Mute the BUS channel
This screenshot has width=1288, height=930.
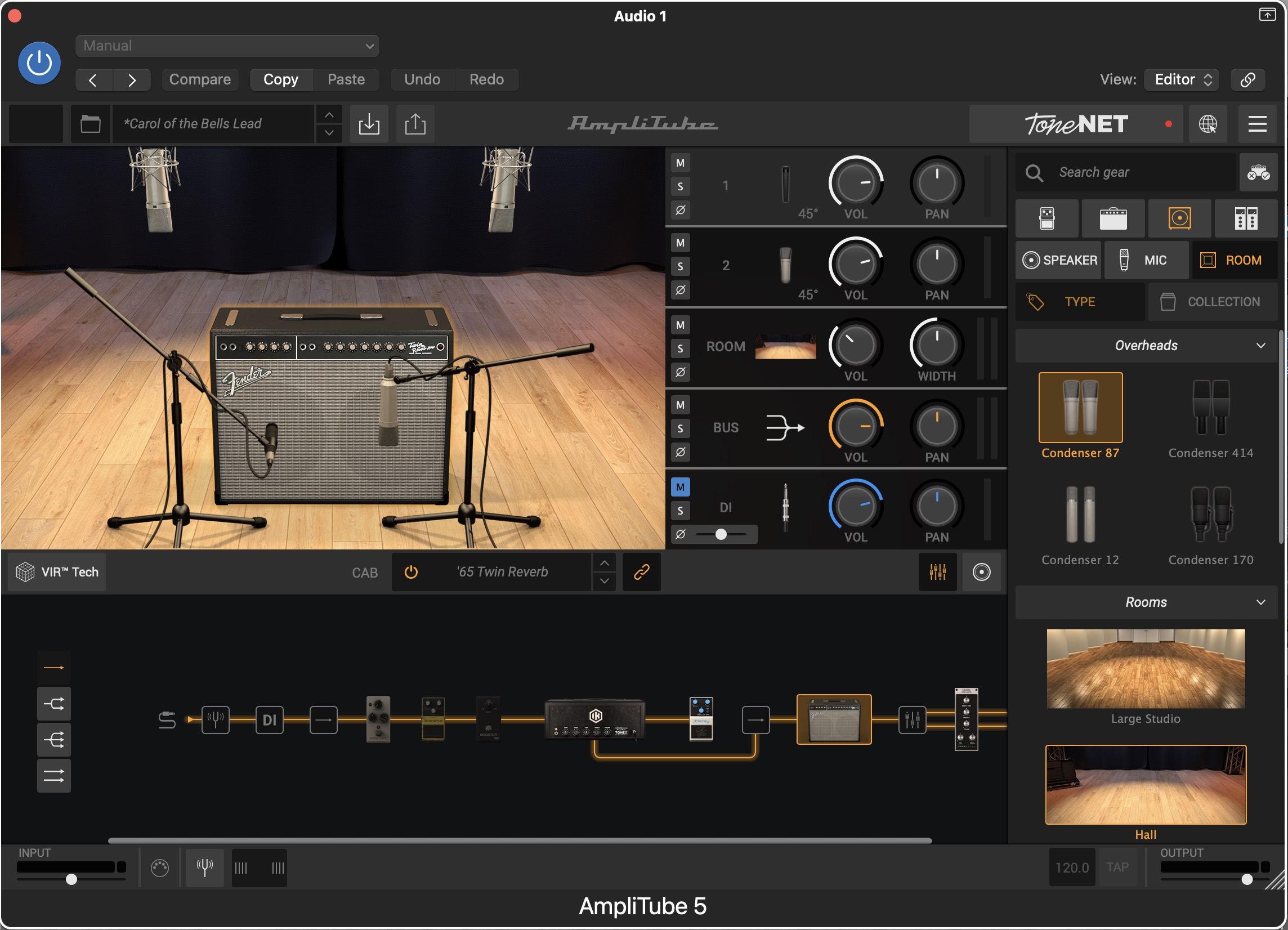[x=681, y=405]
